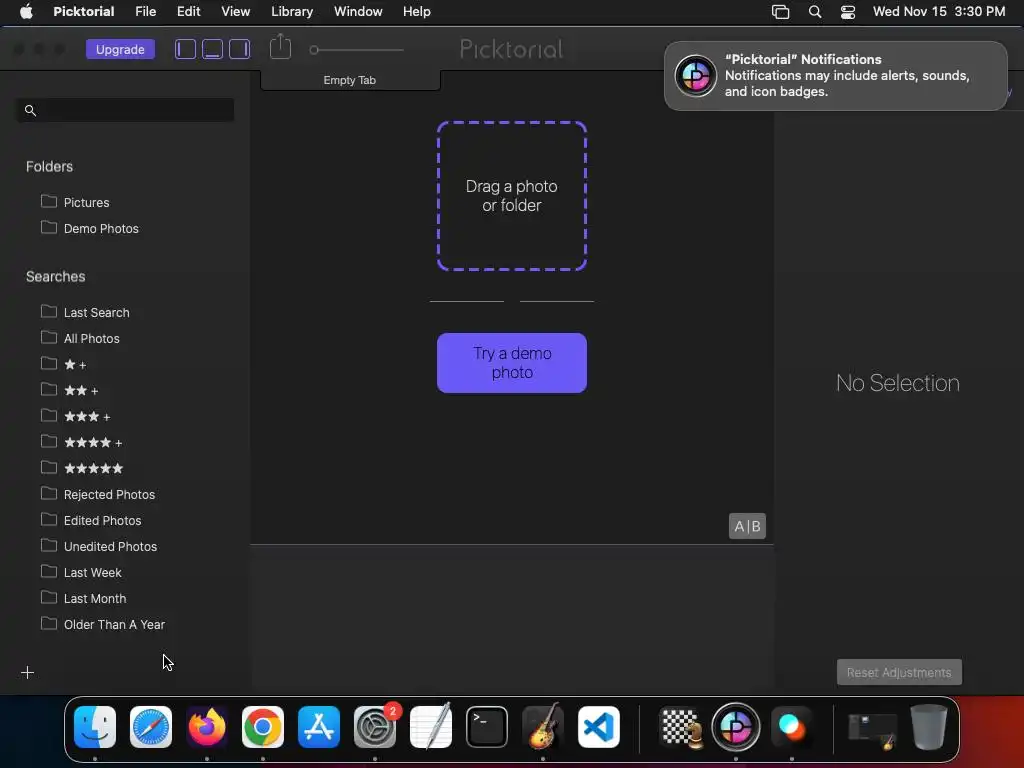Click the Share export icon

click(280, 47)
